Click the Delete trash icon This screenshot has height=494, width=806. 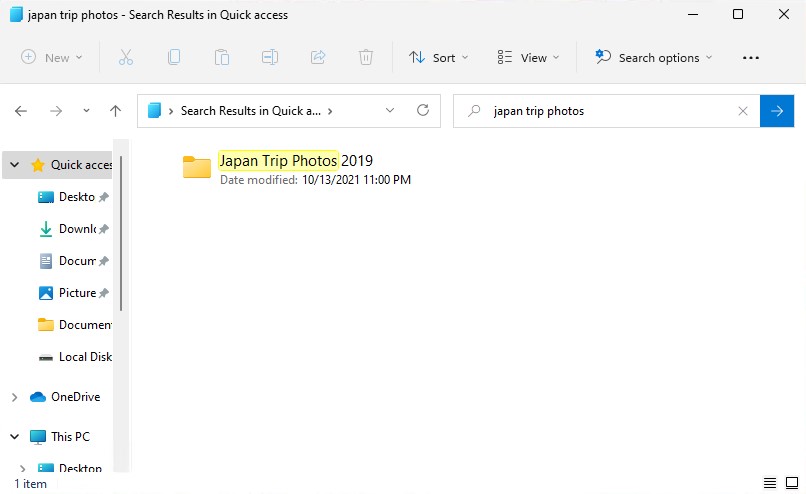[365, 57]
